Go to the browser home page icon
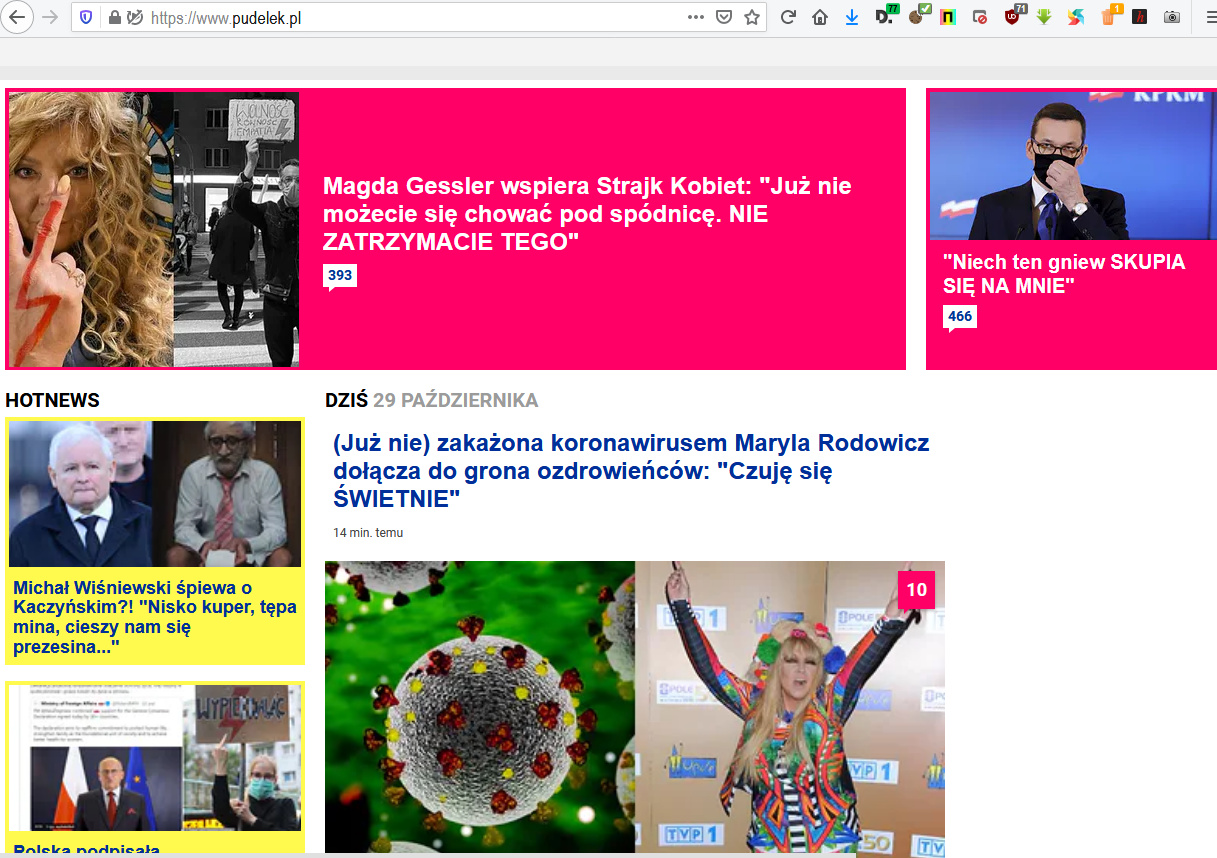This screenshot has width=1217, height=858. 820,17
